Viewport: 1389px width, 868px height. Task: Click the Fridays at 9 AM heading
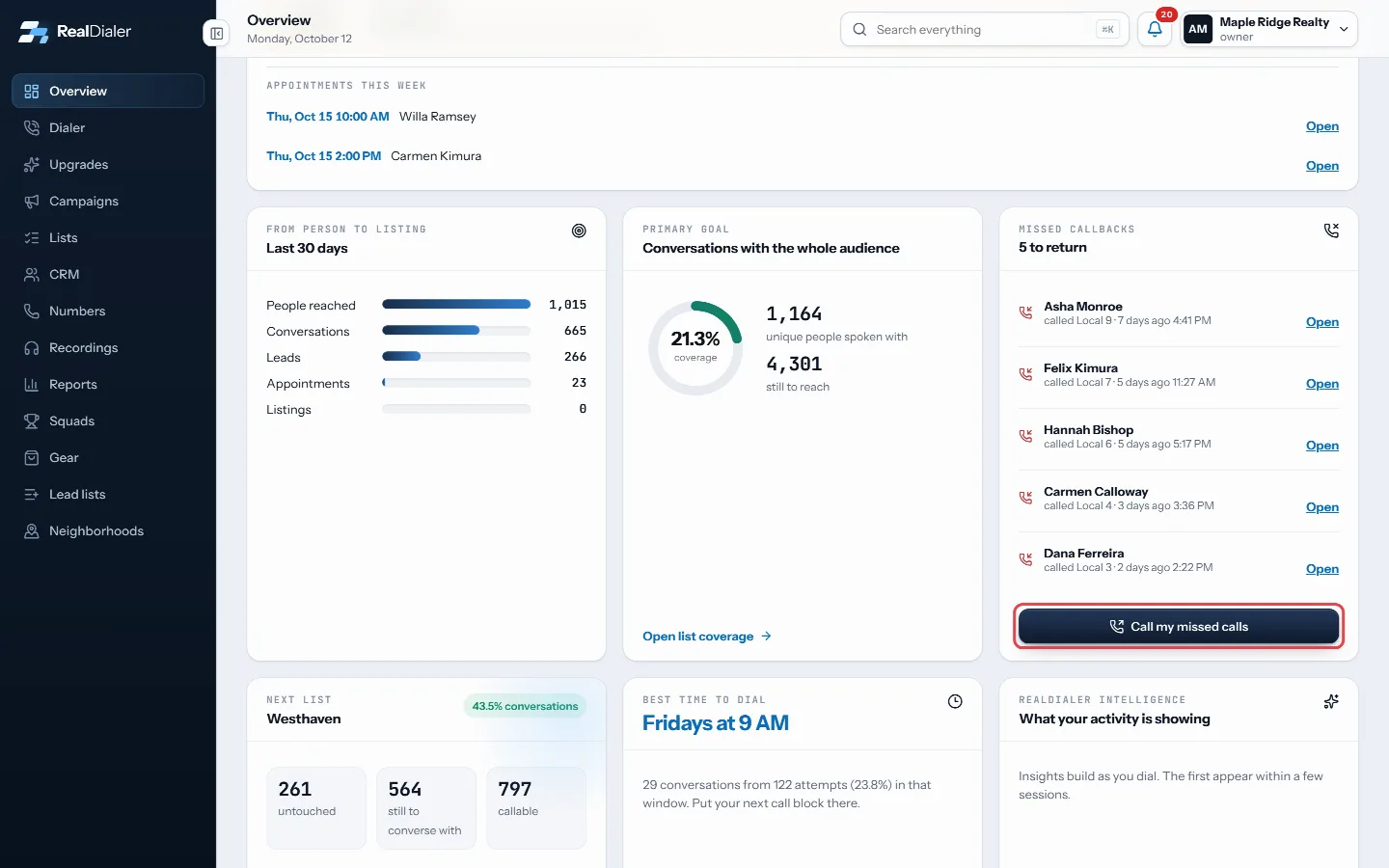[x=716, y=723]
